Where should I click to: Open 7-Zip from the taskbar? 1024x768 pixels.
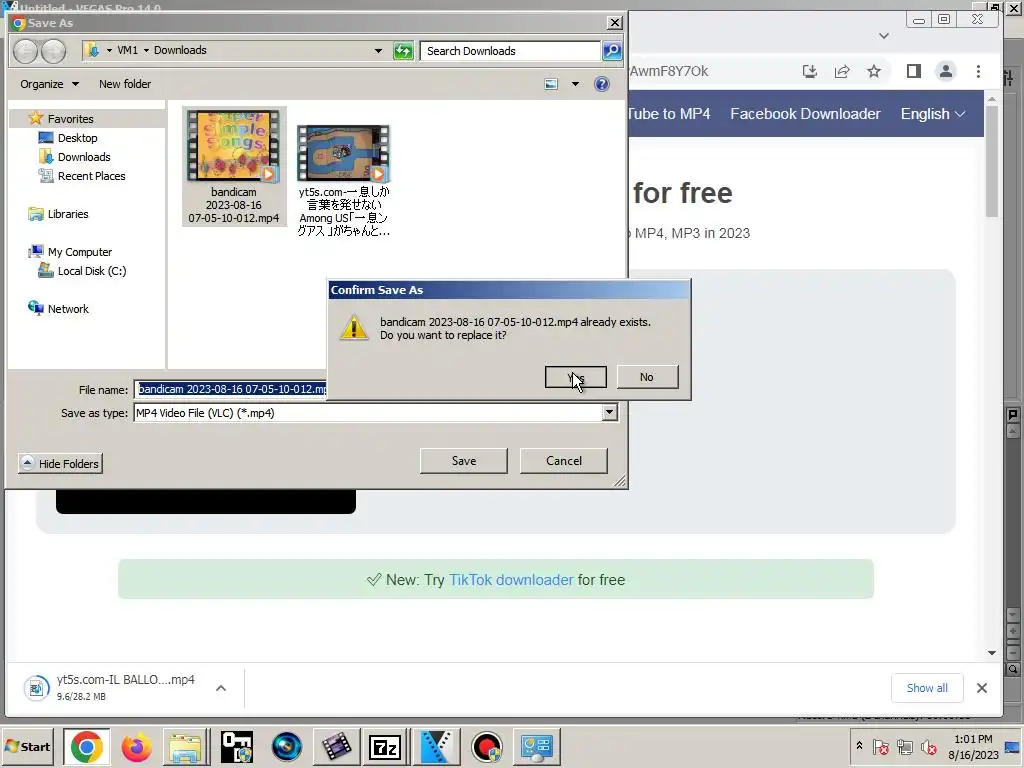(385, 747)
